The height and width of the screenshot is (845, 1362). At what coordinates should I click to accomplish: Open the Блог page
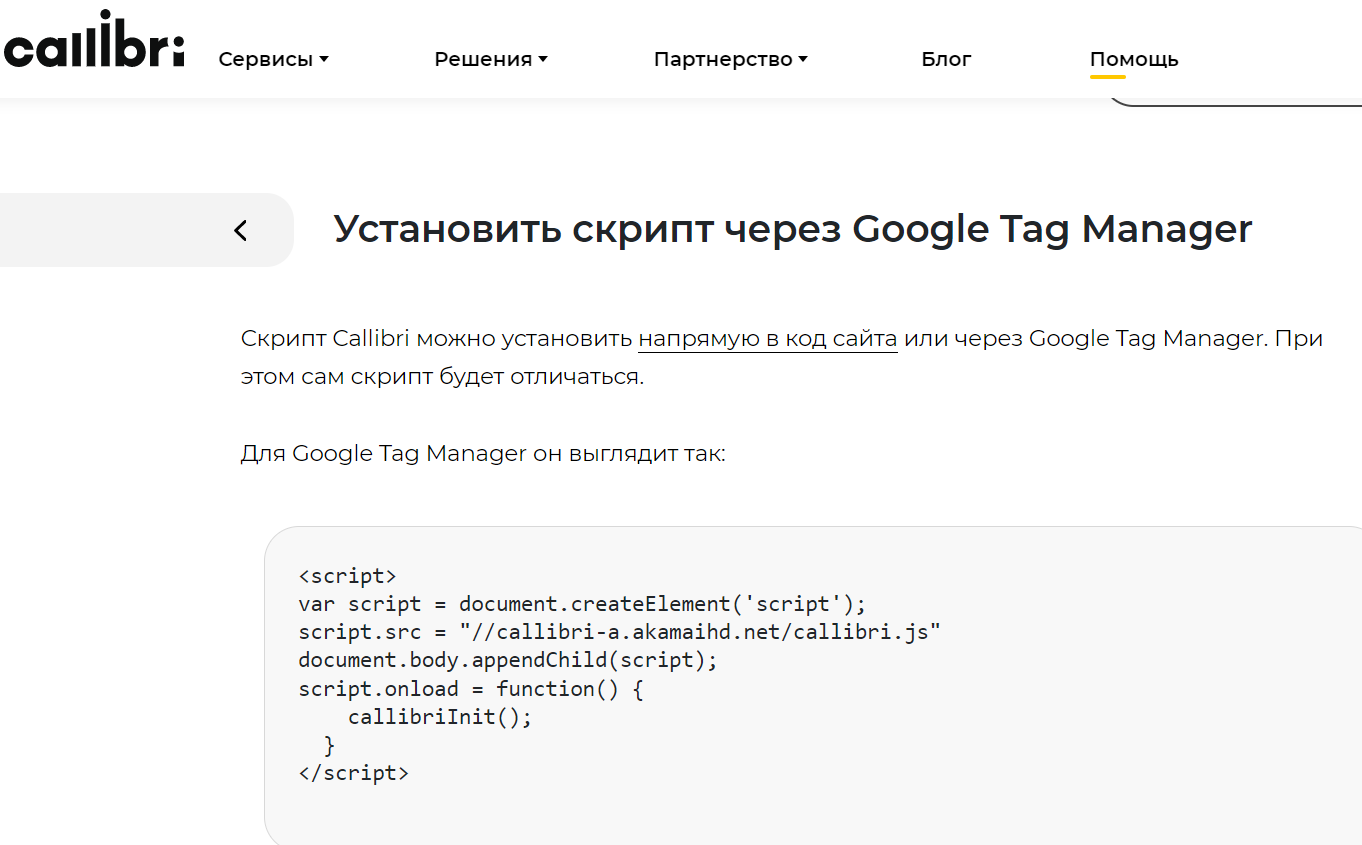pyautogui.click(x=946, y=60)
